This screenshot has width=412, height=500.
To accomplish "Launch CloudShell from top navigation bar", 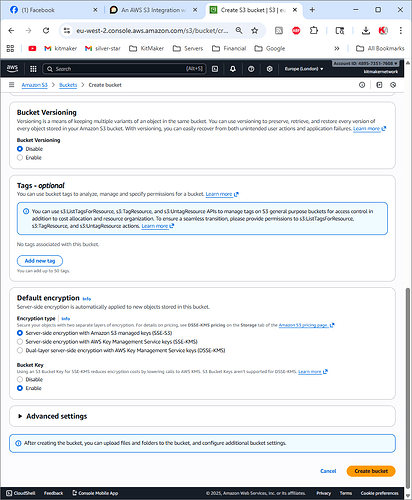I will [x=215, y=69].
